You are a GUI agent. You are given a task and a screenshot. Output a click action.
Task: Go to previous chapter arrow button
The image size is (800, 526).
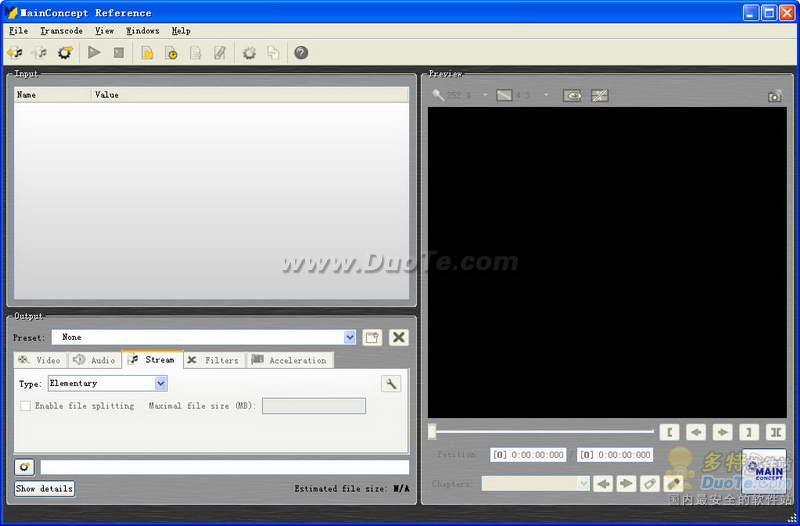tap(603, 483)
